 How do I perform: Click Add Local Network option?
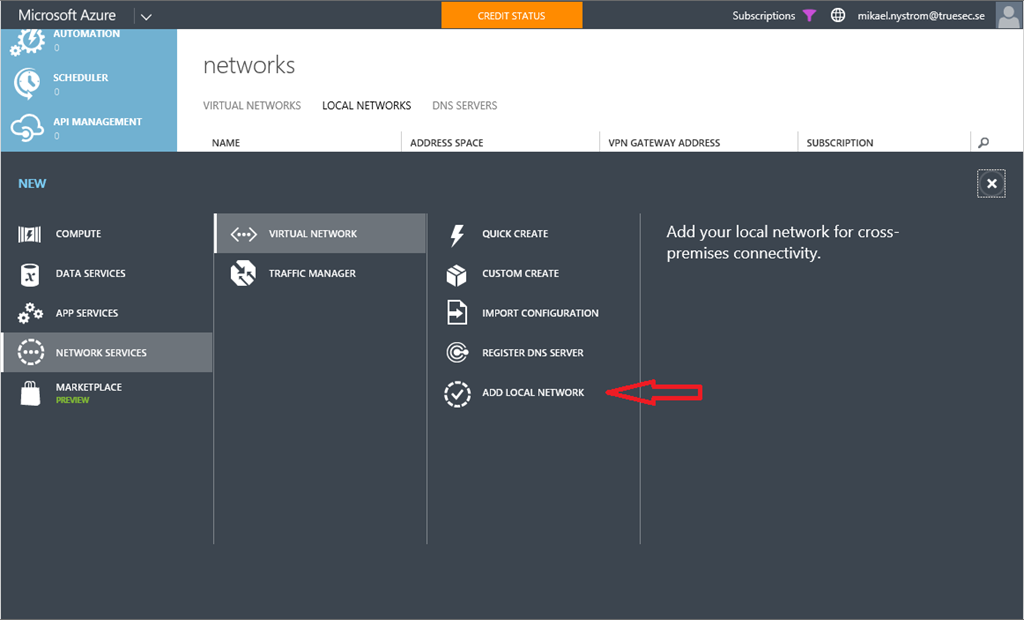coord(532,393)
